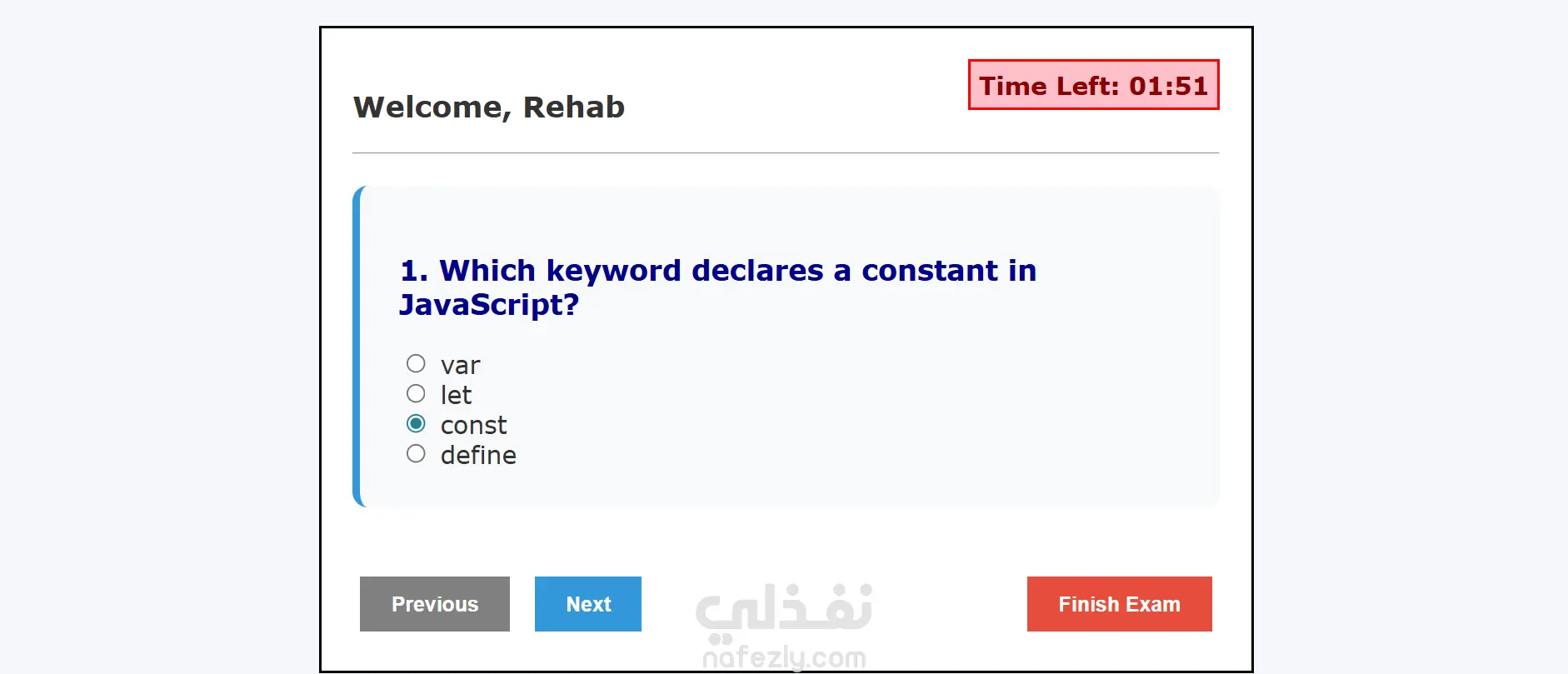The height and width of the screenshot is (674, 1568).
Task: Choose the 'let' radio option circle
Action: point(416,394)
